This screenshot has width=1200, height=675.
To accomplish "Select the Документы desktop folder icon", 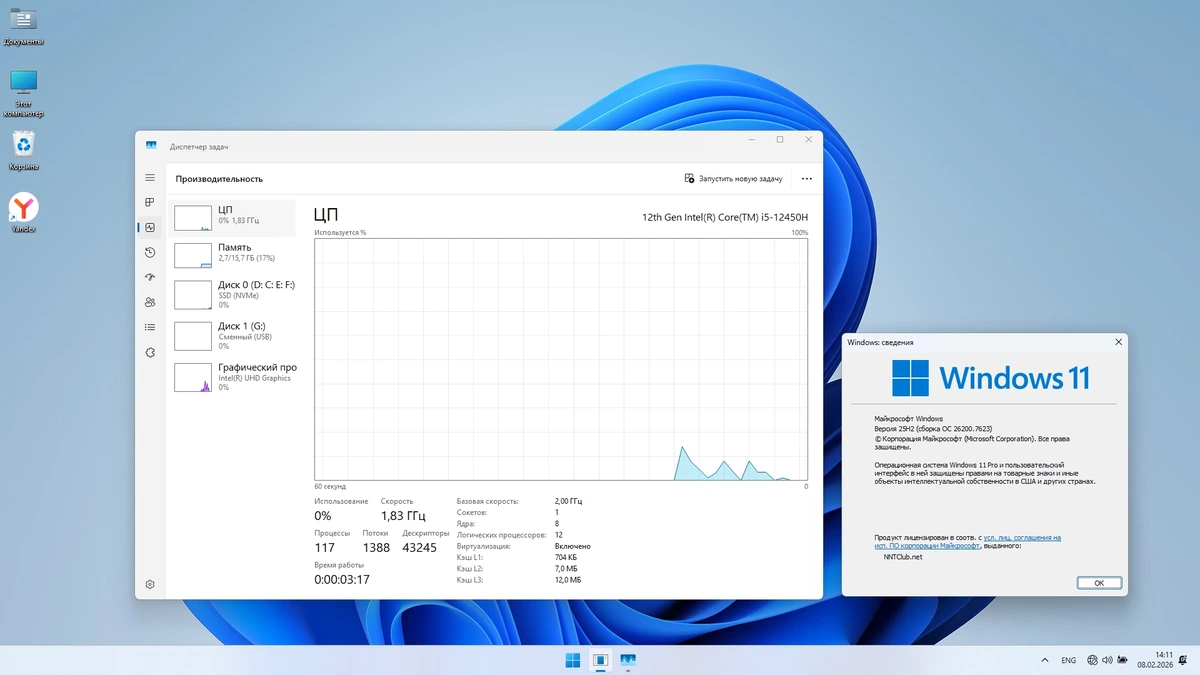I will pyautogui.click(x=23, y=27).
